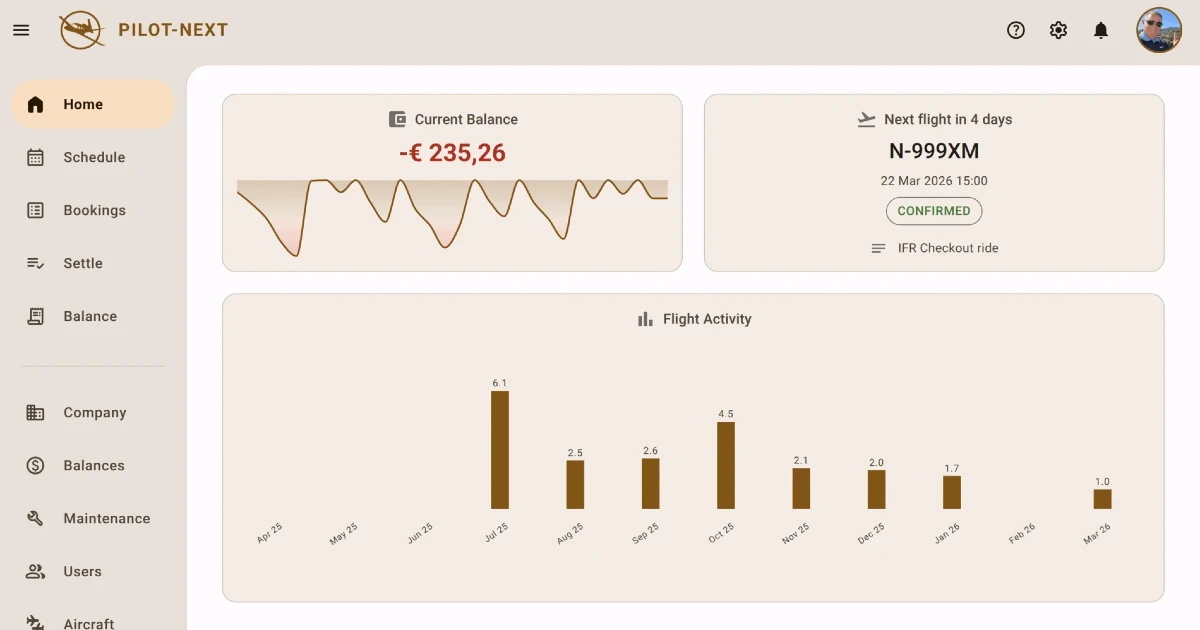Viewport: 1200px width, 630px height.
Task: Show notifications with the bell icon
Action: coord(1101,30)
